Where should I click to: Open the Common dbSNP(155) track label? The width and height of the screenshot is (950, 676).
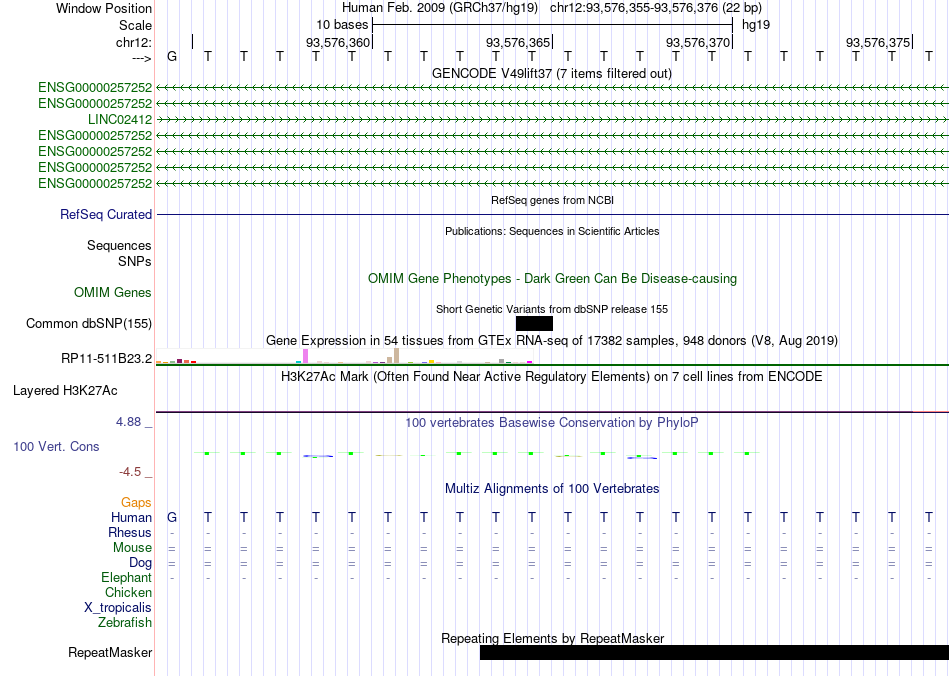pos(89,323)
